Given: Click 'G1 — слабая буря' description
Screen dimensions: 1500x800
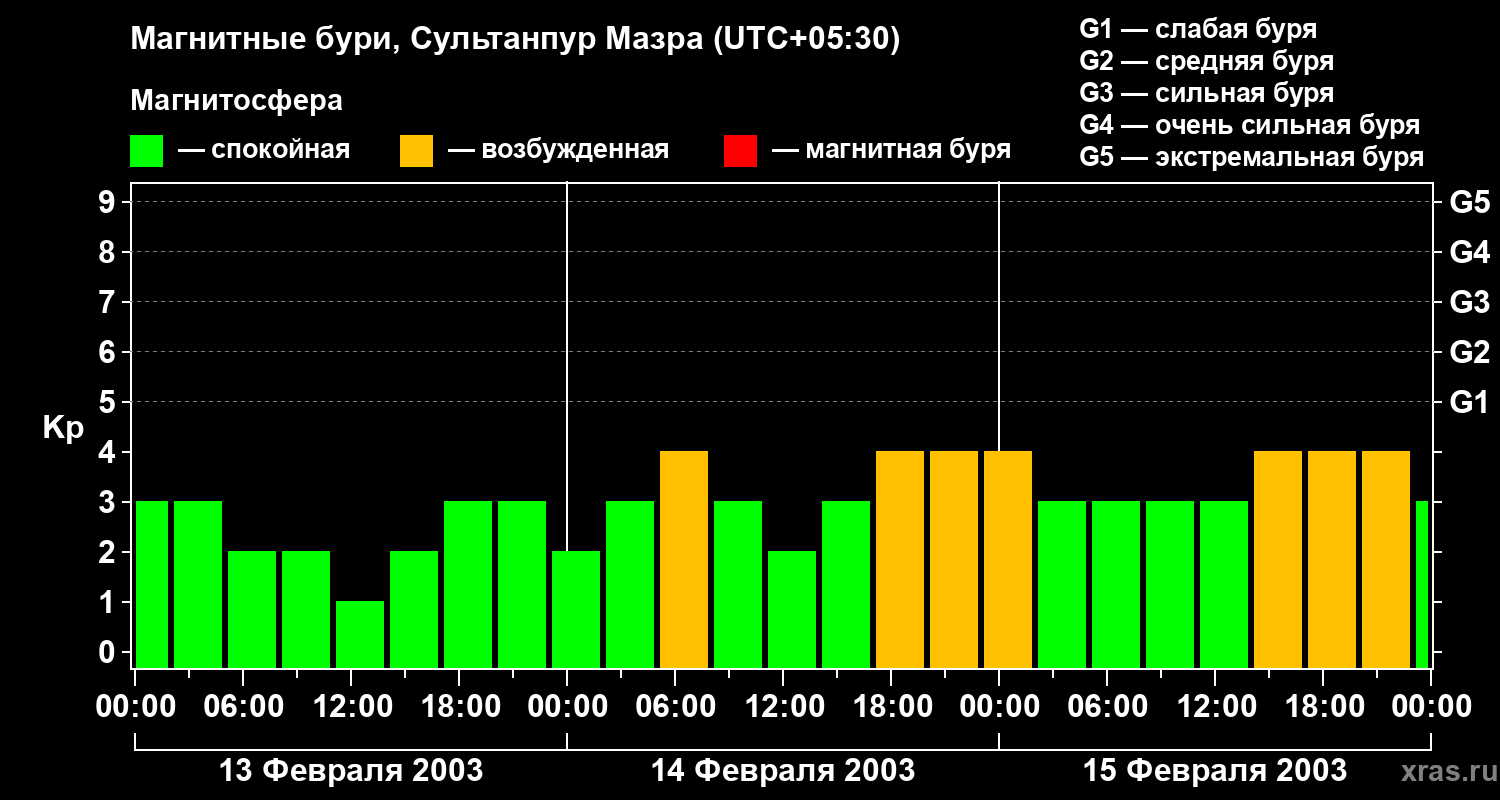Looking at the screenshot, I should click(1198, 29).
